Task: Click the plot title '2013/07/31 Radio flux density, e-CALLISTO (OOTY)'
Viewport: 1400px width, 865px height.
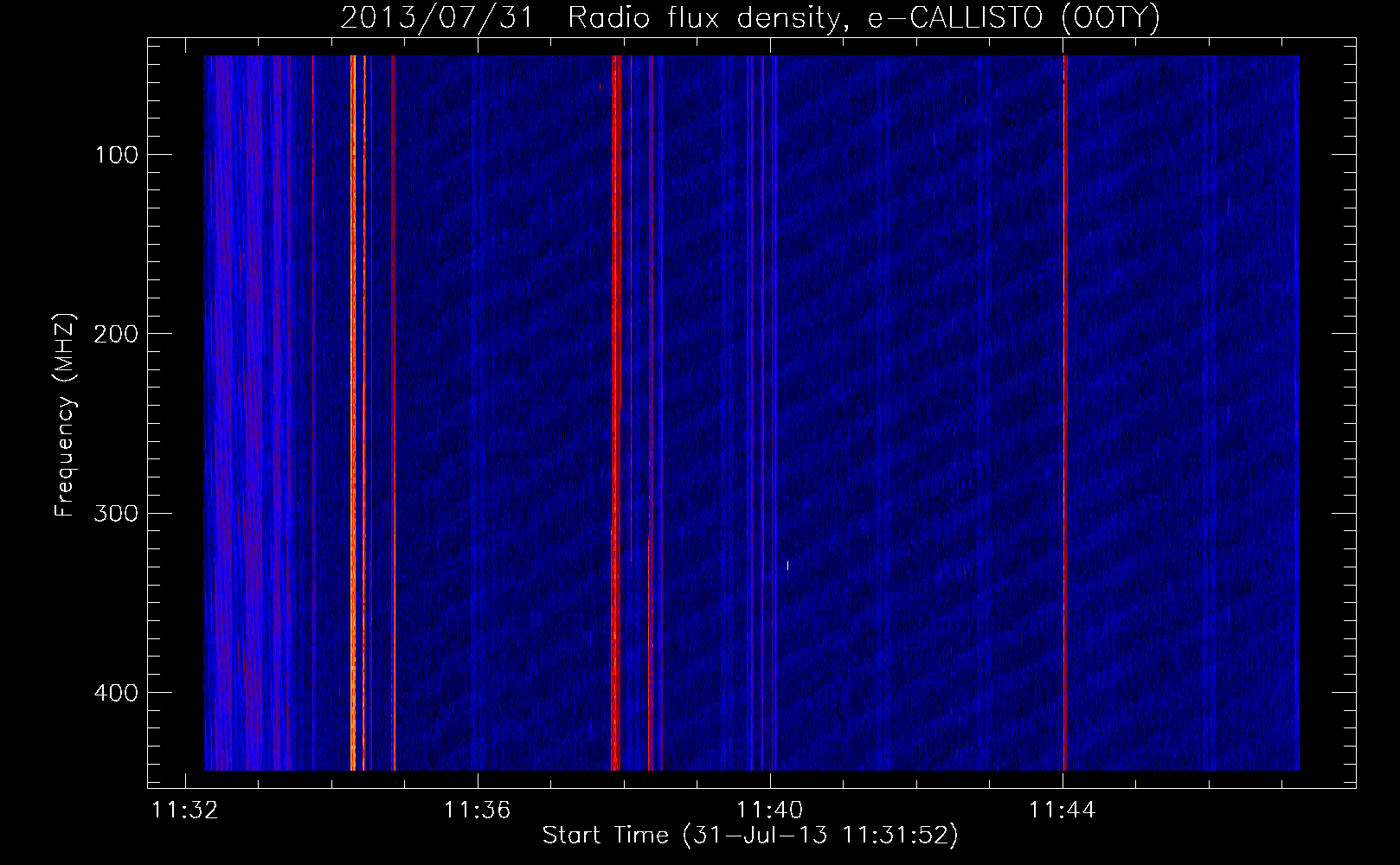Action: tap(749, 17)
